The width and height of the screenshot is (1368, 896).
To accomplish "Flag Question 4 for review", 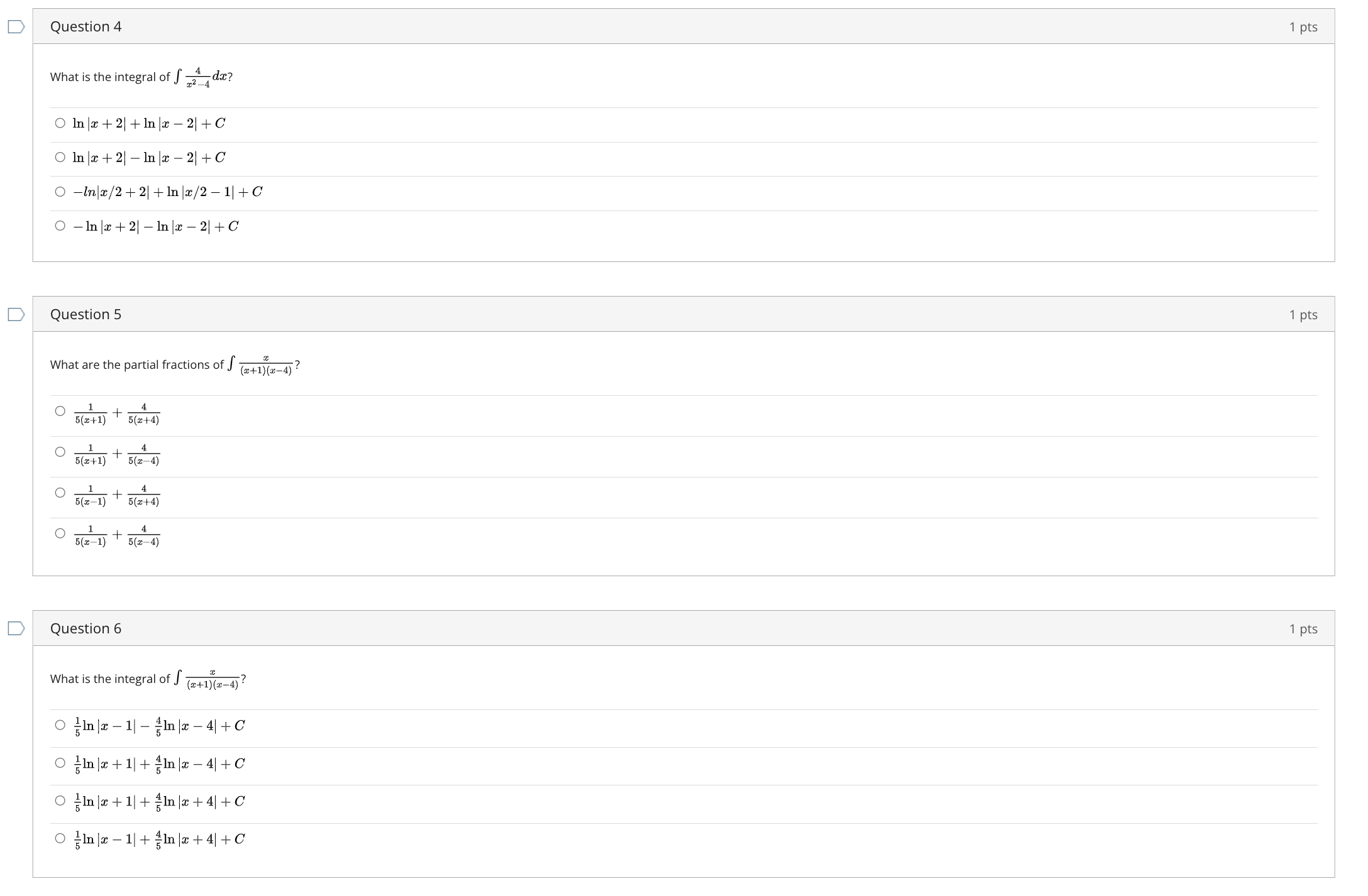I will coord(15,26).
